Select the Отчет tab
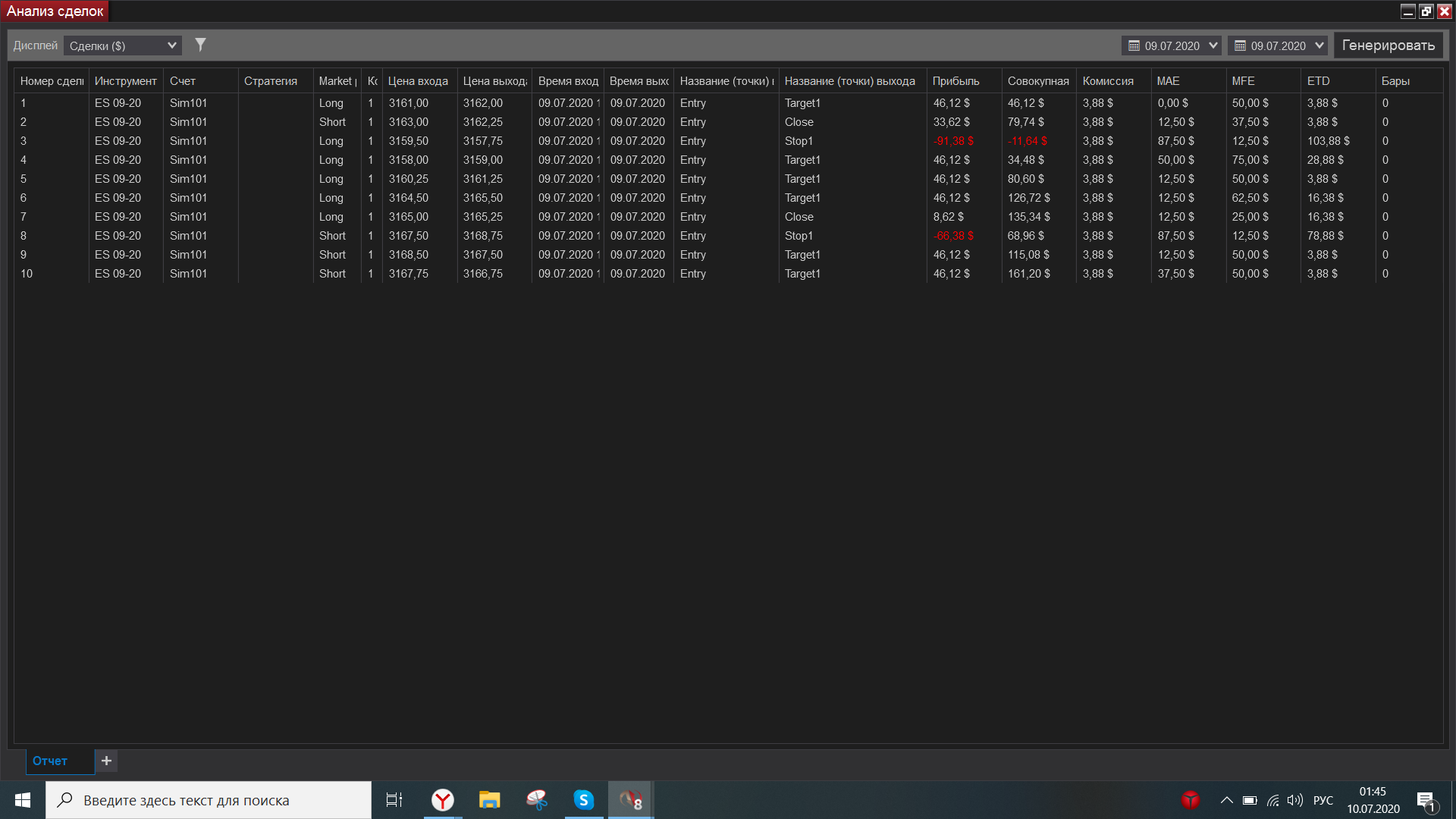This screenshot has width=1456, height=819. (x=50, y=761)
